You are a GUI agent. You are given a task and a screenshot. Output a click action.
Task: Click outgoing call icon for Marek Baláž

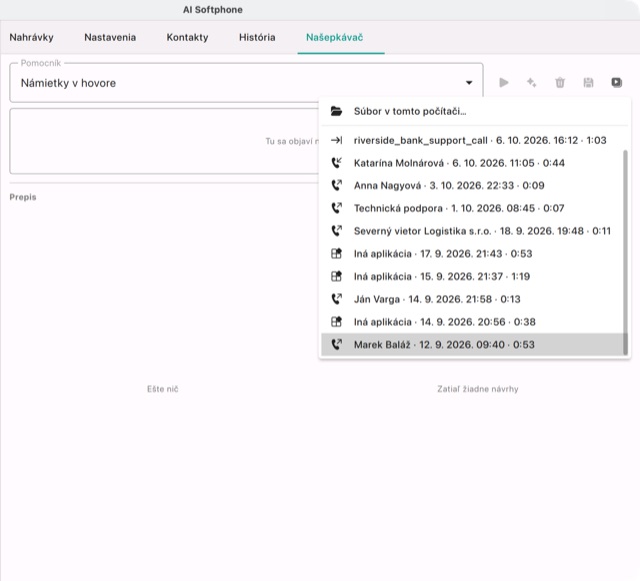pyautogui.click(x=336, y=345)
